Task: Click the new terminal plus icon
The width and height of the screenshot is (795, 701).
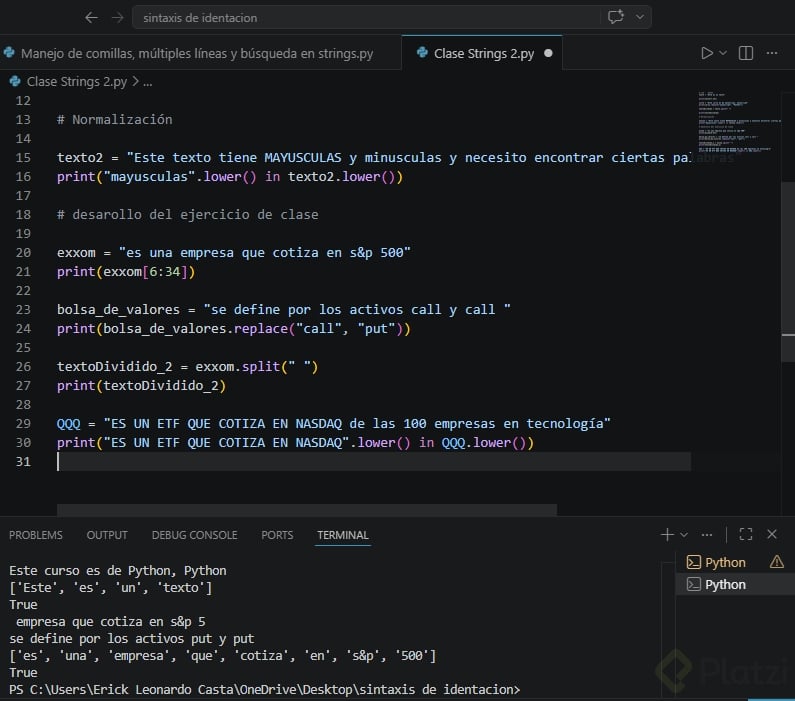Action: pyautogui.click(x=667, y=535)
